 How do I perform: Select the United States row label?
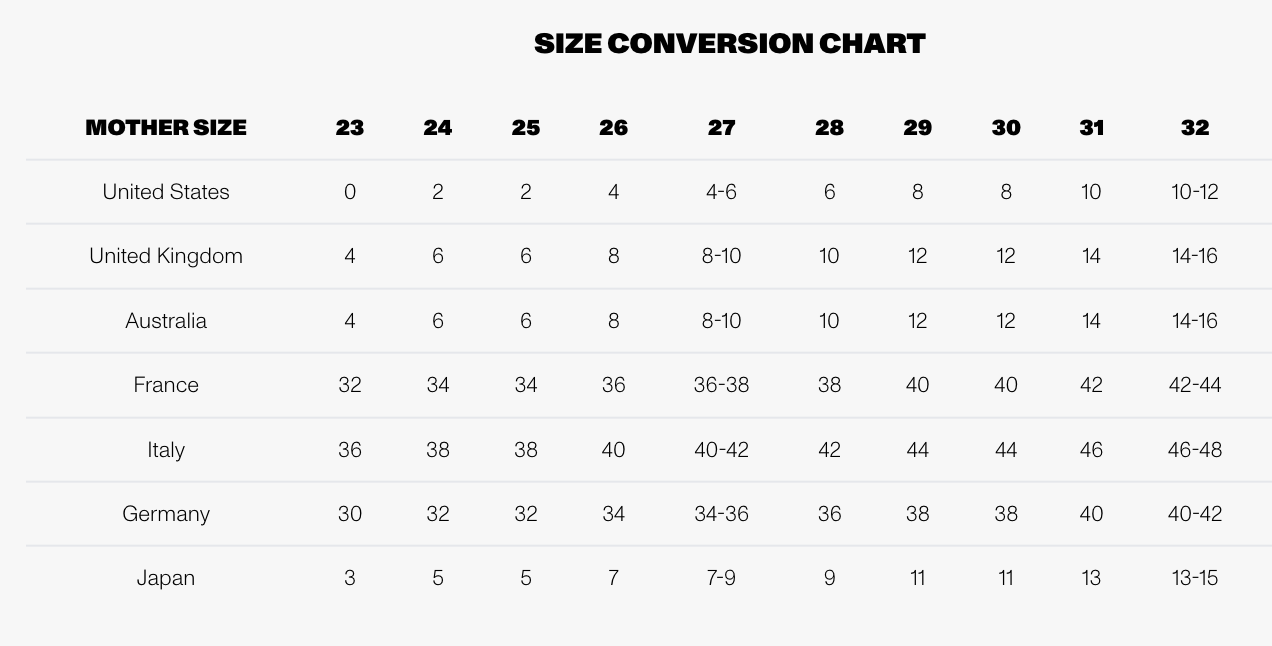tap(166, 192)
